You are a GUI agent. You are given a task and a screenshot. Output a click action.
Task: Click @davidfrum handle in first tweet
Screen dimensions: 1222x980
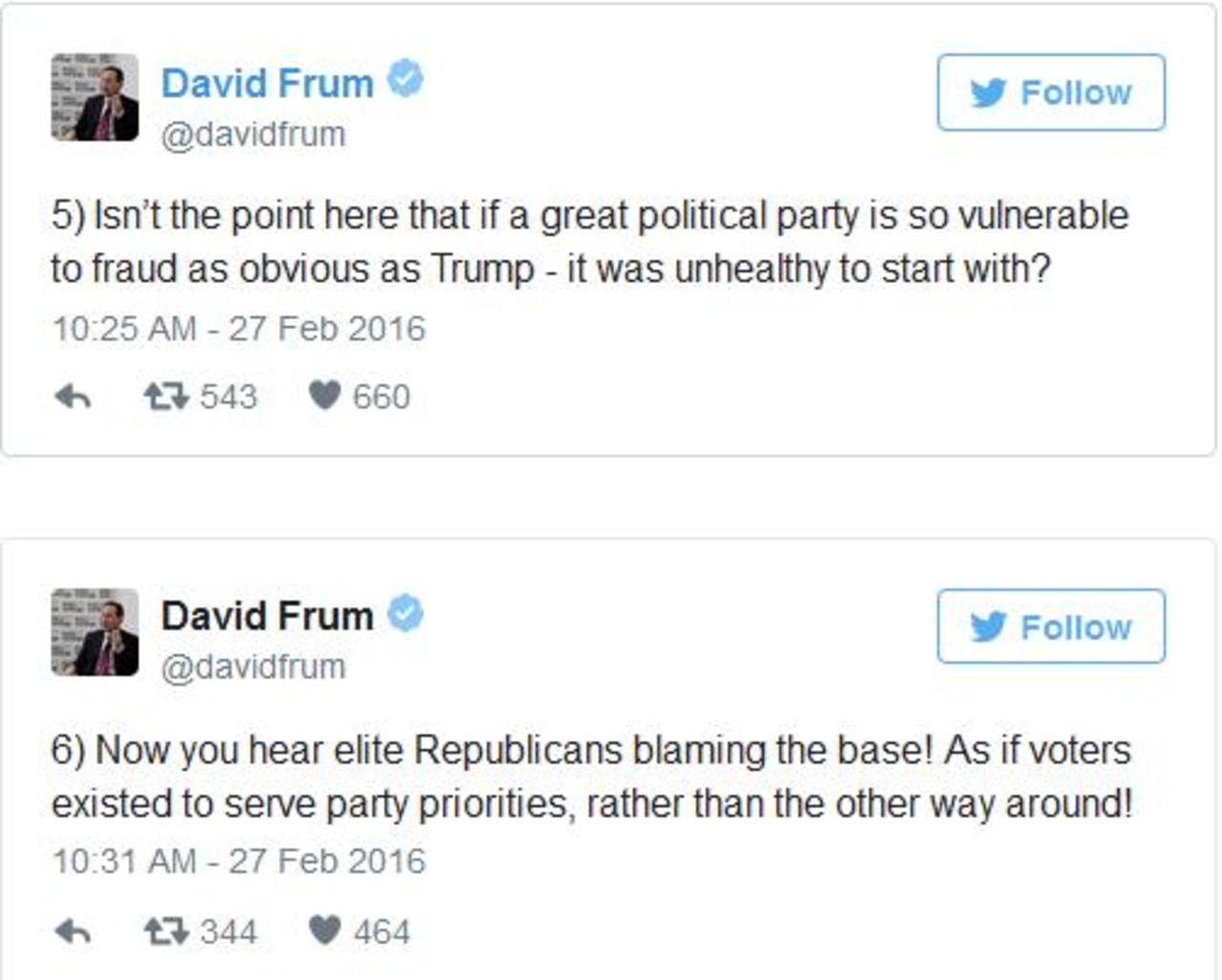(253, 135)
